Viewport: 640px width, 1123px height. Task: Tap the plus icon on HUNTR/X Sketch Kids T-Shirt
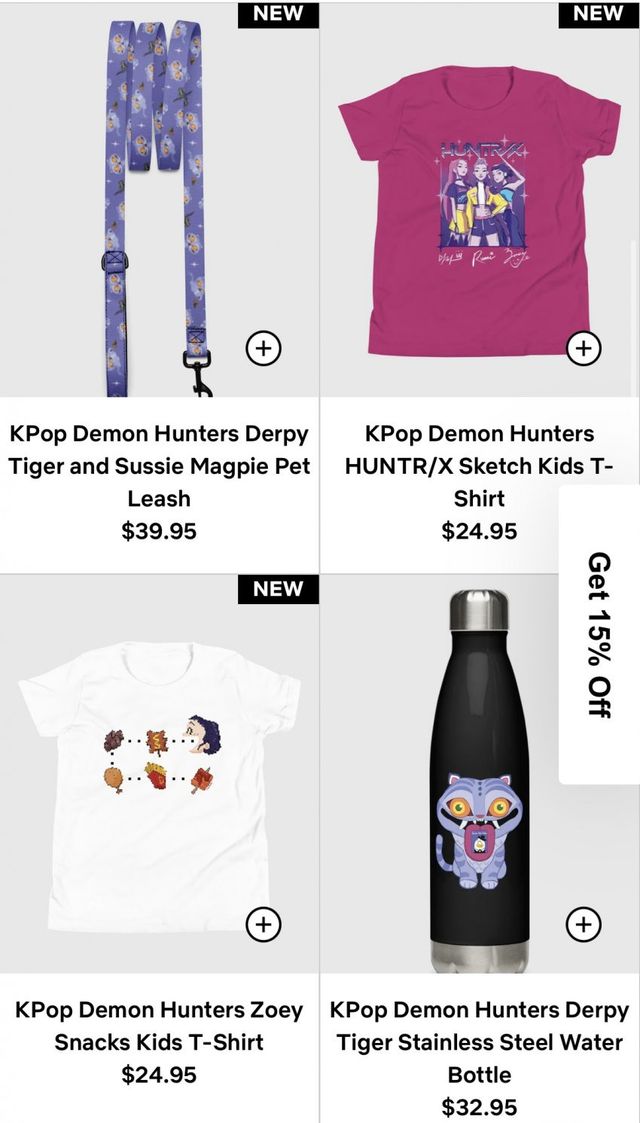tap(583, 348)
